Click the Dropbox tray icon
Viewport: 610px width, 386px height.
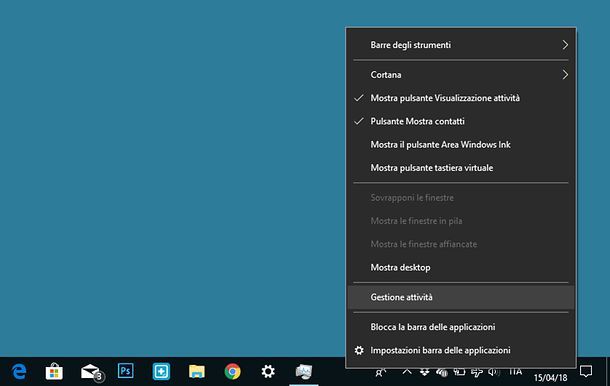pyautogui.click(x=424, y=372)
